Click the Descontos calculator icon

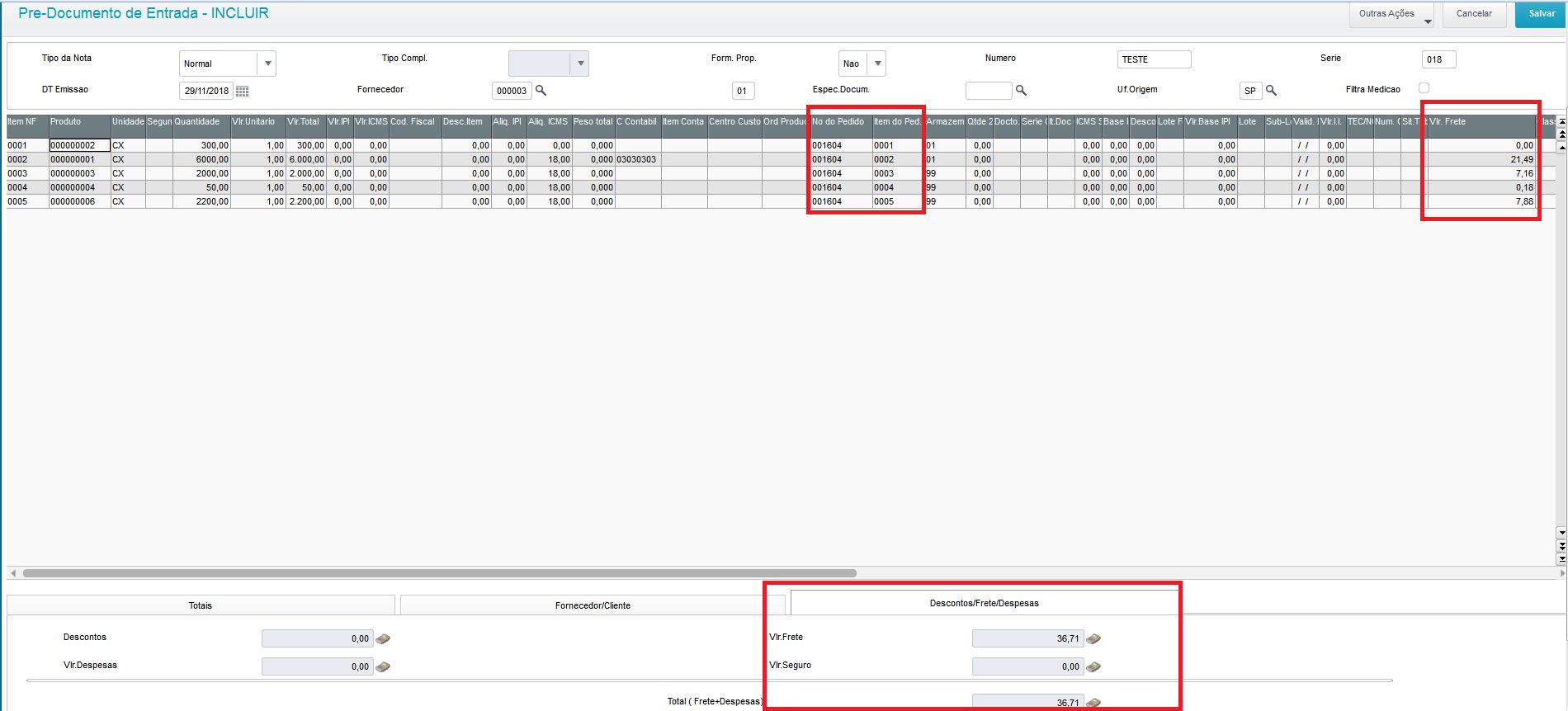click(383, 638)
